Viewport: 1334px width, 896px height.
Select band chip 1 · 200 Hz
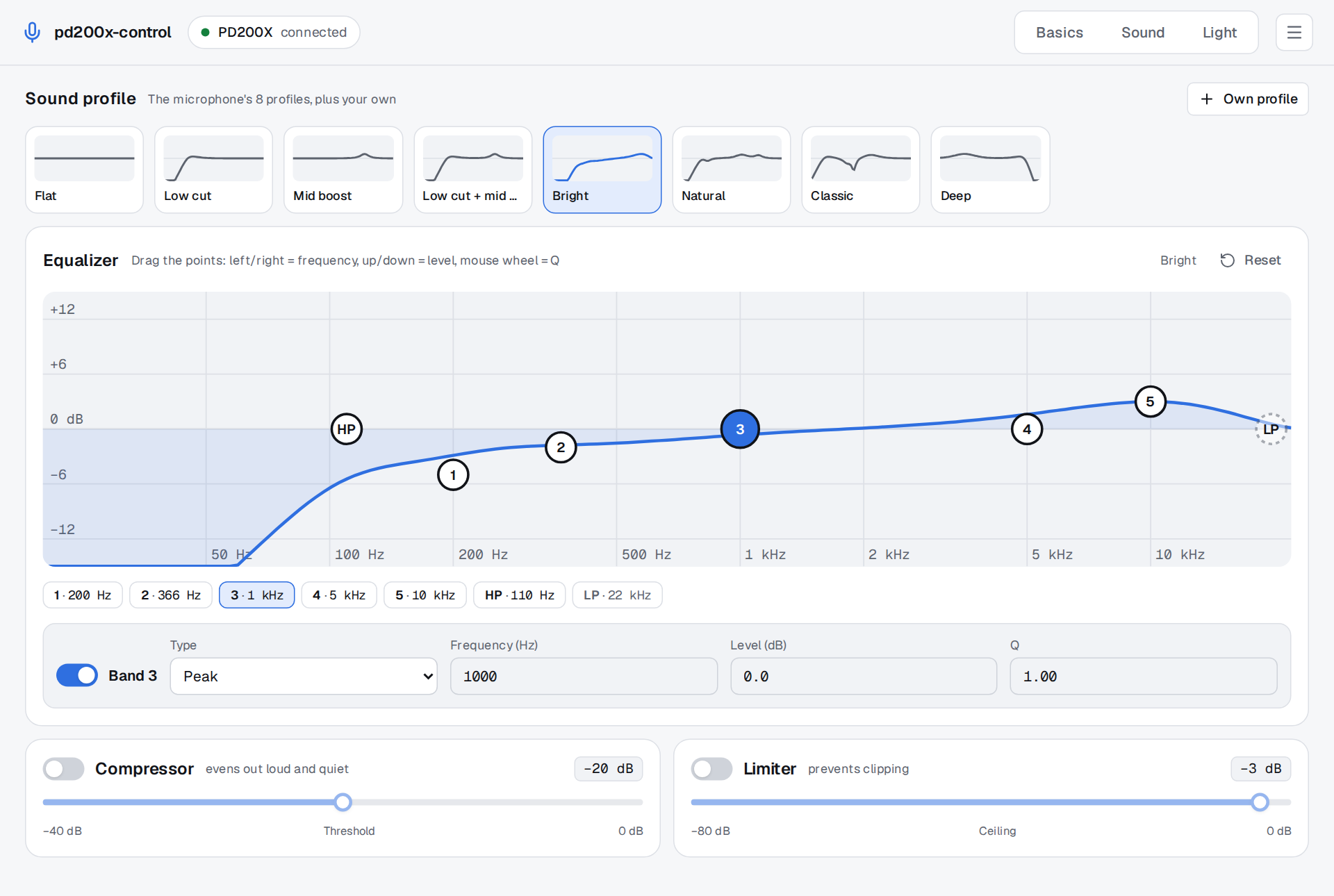[x=83, y=595]
